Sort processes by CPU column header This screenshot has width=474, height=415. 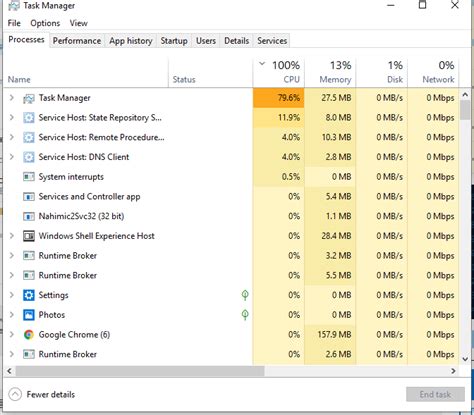tap(279, 72)
